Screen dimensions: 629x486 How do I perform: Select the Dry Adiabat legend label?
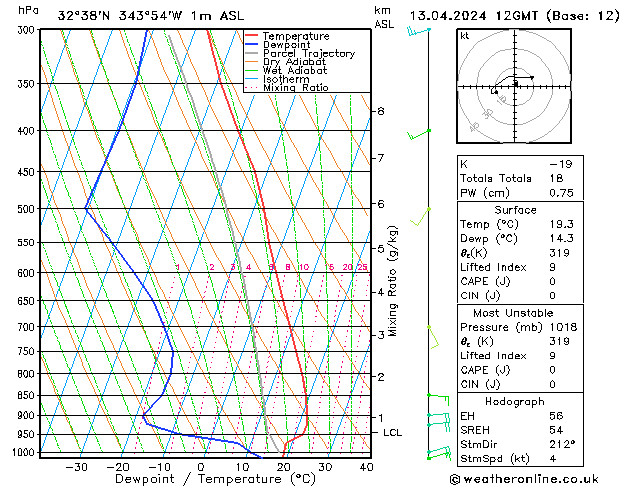[x=294, y=62]
